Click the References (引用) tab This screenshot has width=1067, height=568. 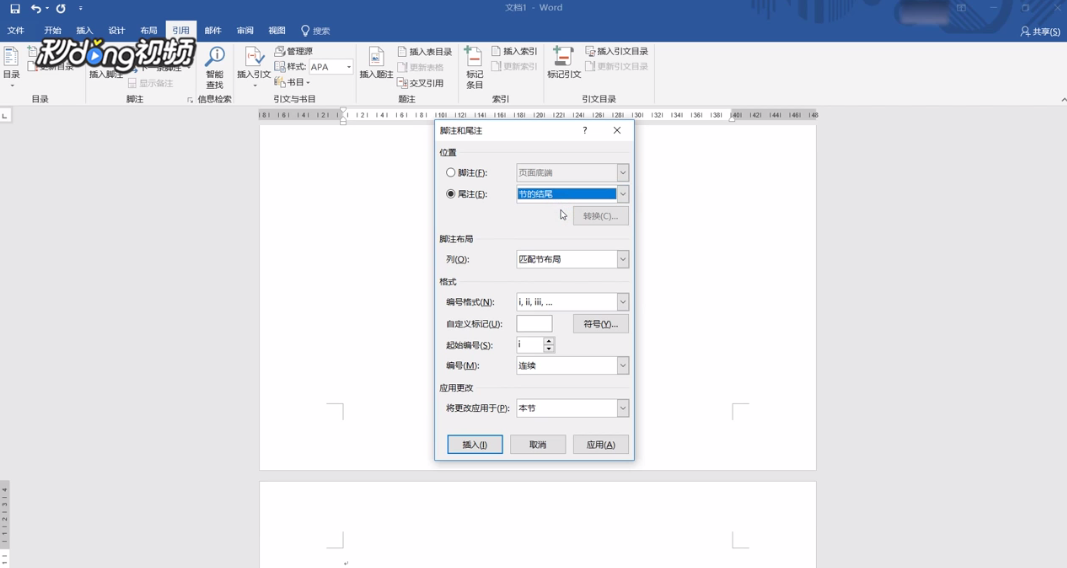coord(180,31)
